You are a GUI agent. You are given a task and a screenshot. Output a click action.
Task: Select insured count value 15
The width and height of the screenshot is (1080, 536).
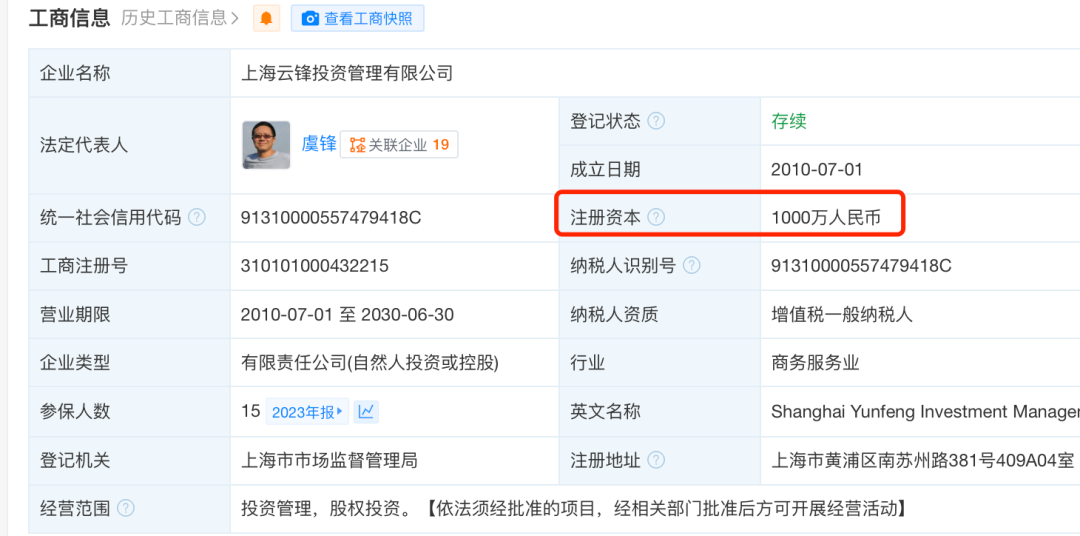pos(250,412)
